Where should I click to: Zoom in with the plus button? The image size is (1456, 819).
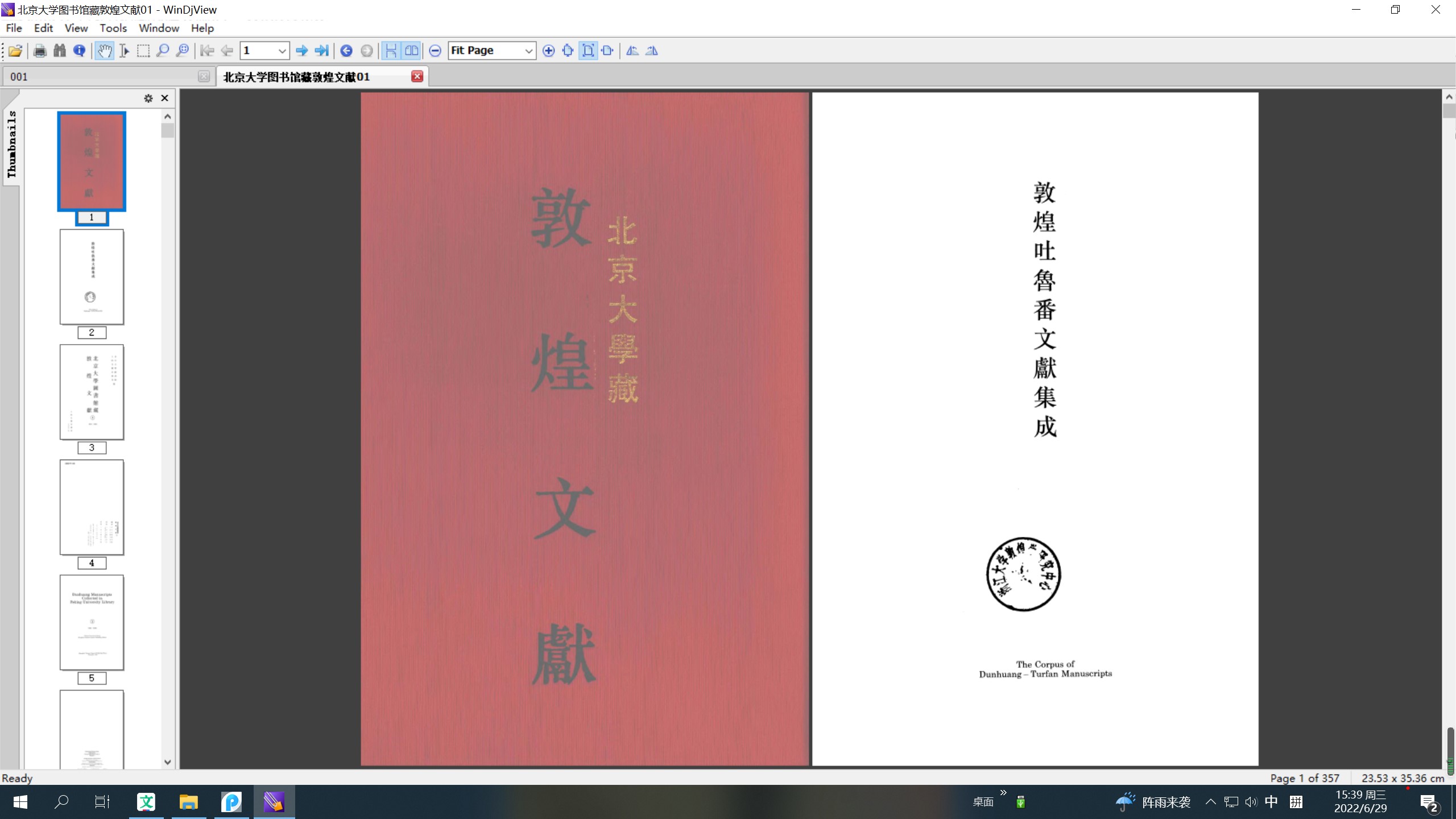click(x=548, y=51)
